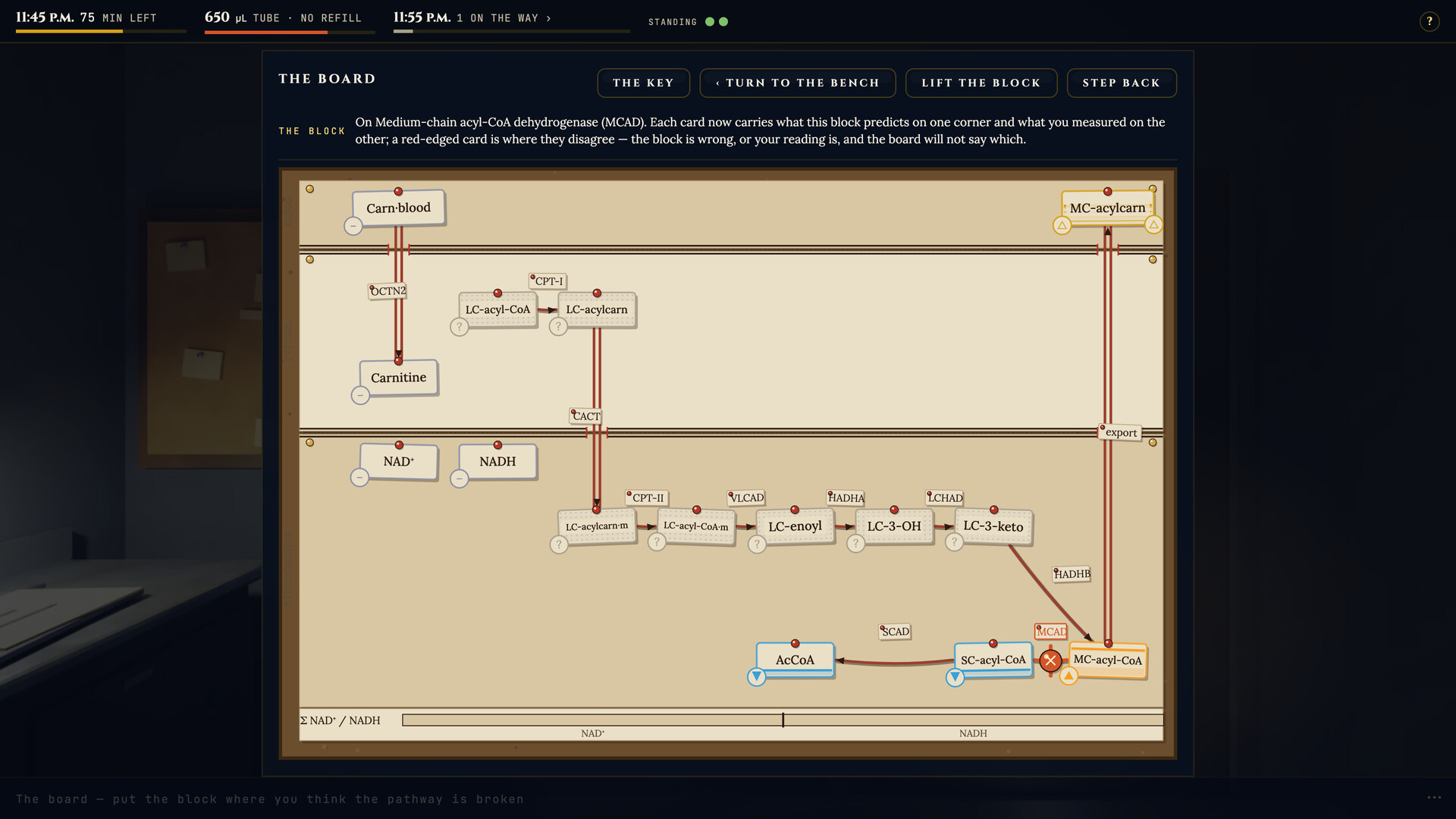Image resolution: width=1456 pixels, height=819 pixels.
Task: Click the blue down-triangle badge on AcCoA
Action: point(756,676)
